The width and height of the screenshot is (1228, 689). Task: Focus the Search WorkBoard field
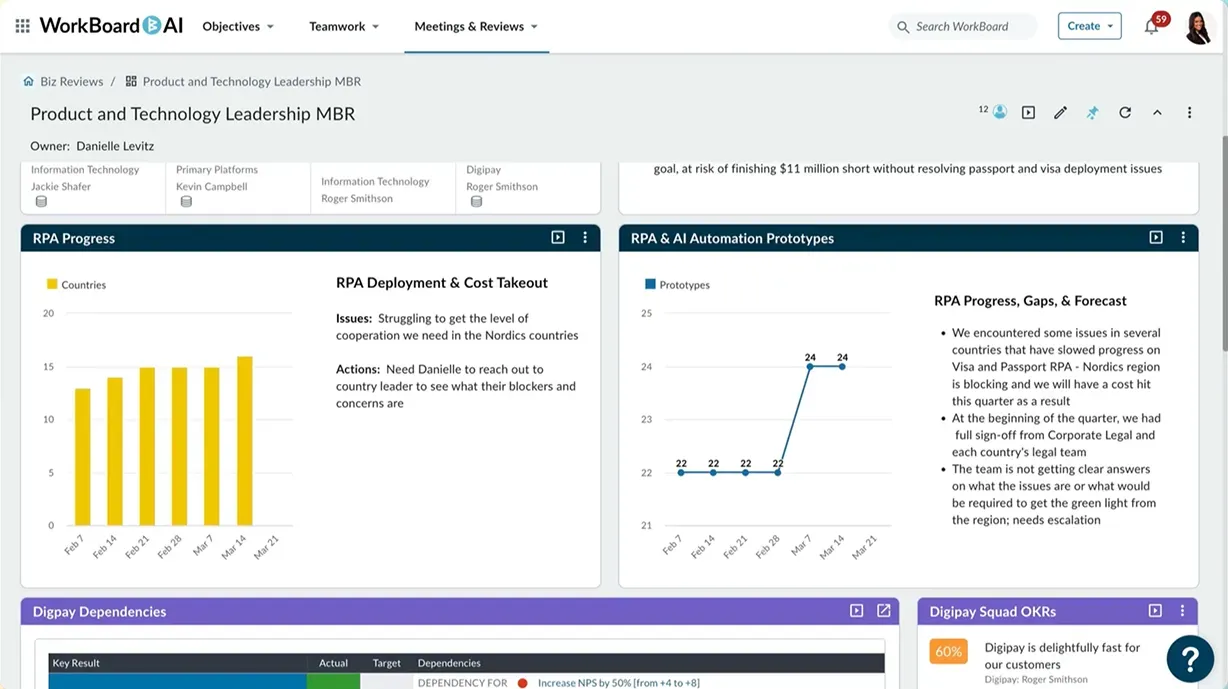pos(962,26)
